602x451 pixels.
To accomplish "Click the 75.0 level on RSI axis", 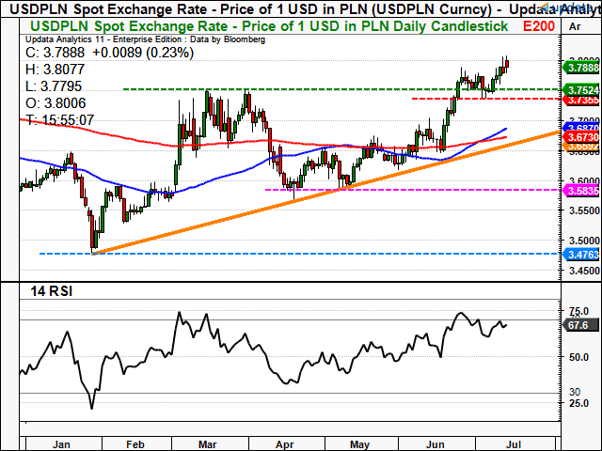I will click(580, 311).
